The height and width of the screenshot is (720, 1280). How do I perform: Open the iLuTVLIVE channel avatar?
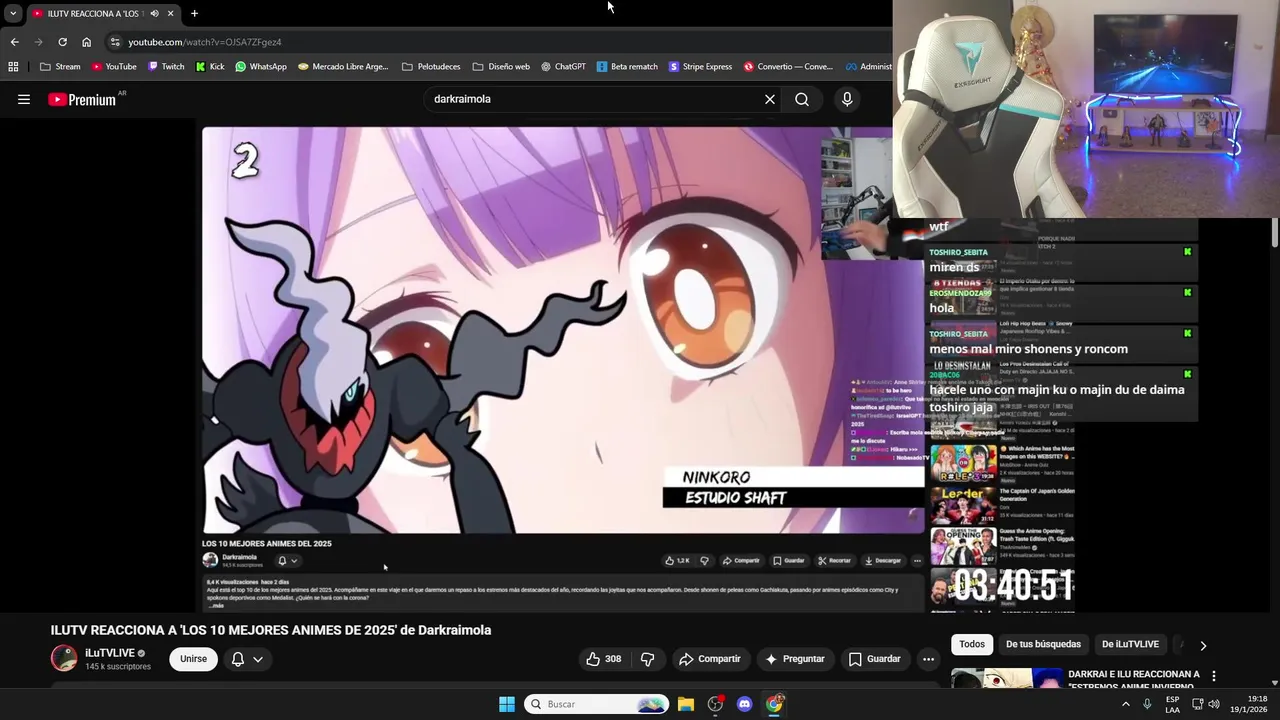64,658
